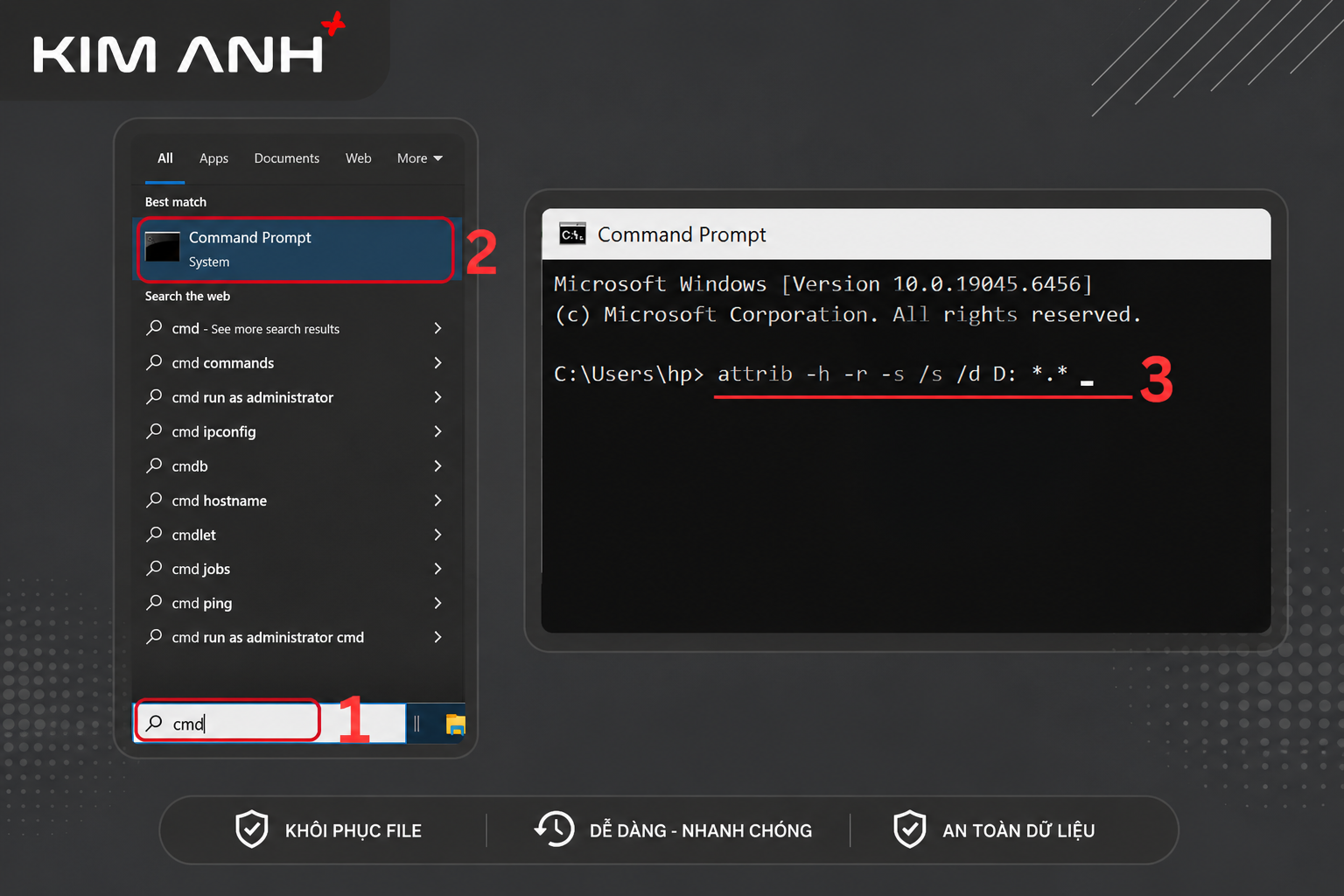Switch to the Apps search tab
Image resolution: width=1344 pixels, height=896 pixels.
click(213, 158)
